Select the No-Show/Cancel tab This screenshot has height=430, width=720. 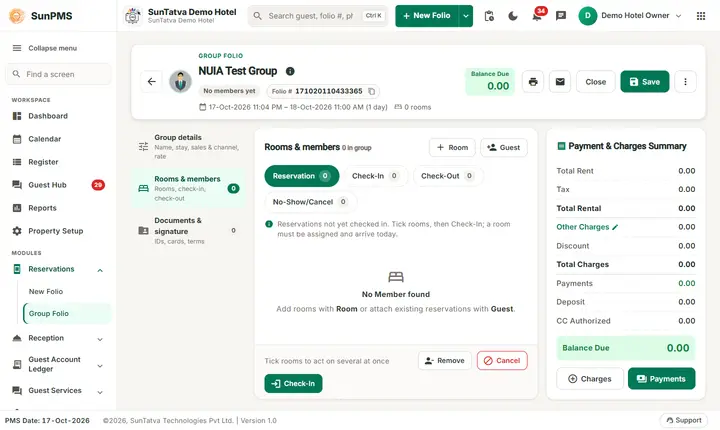pos(310,202)
